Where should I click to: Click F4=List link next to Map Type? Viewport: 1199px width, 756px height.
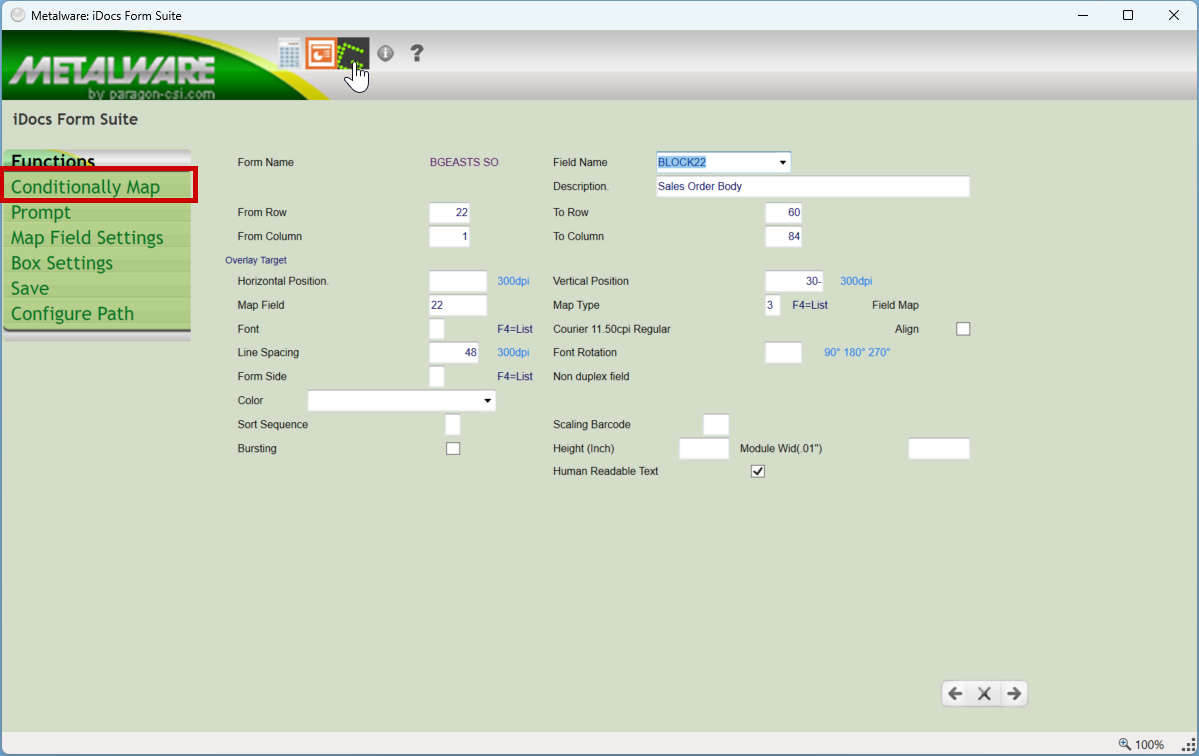coord(810,305)
